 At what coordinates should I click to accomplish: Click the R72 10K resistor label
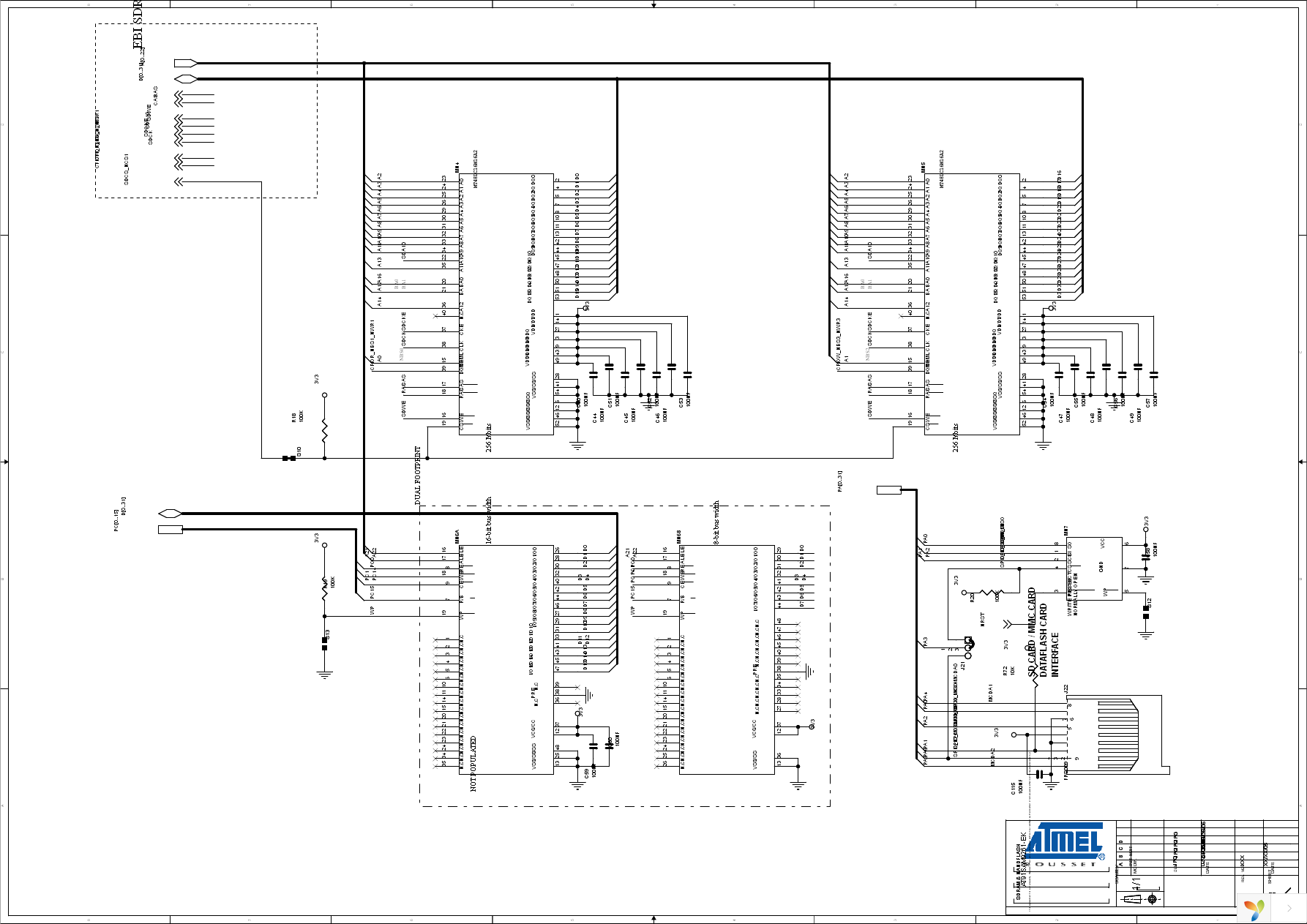[x=1009, y=670]
